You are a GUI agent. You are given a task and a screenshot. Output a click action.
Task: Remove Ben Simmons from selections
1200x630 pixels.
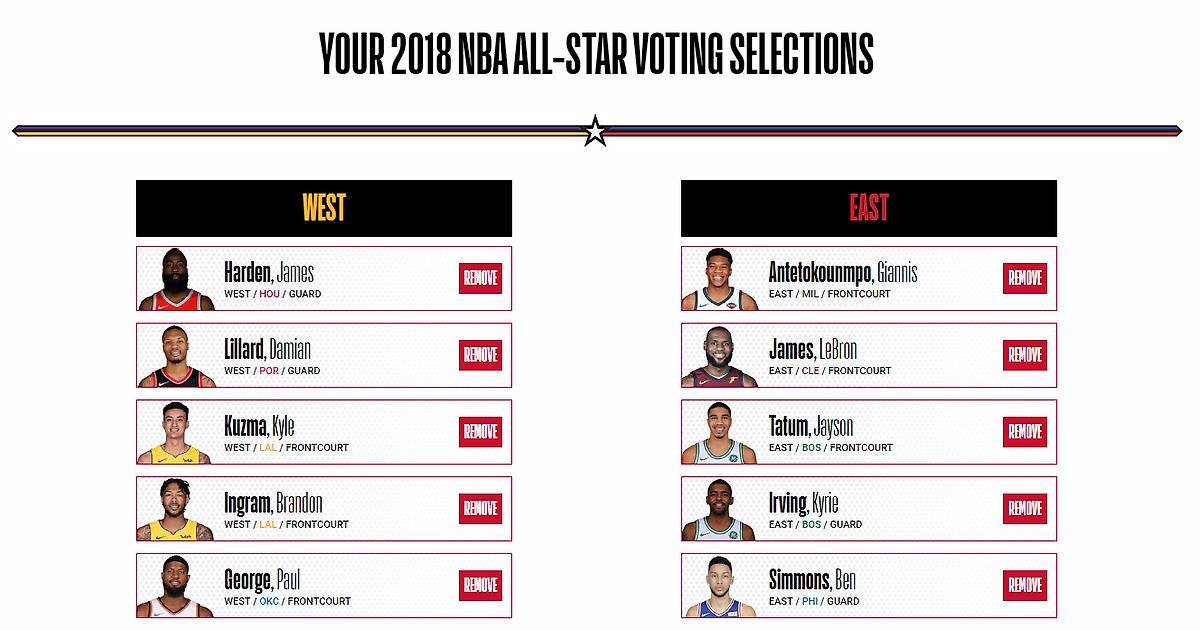coord(1024,585)
